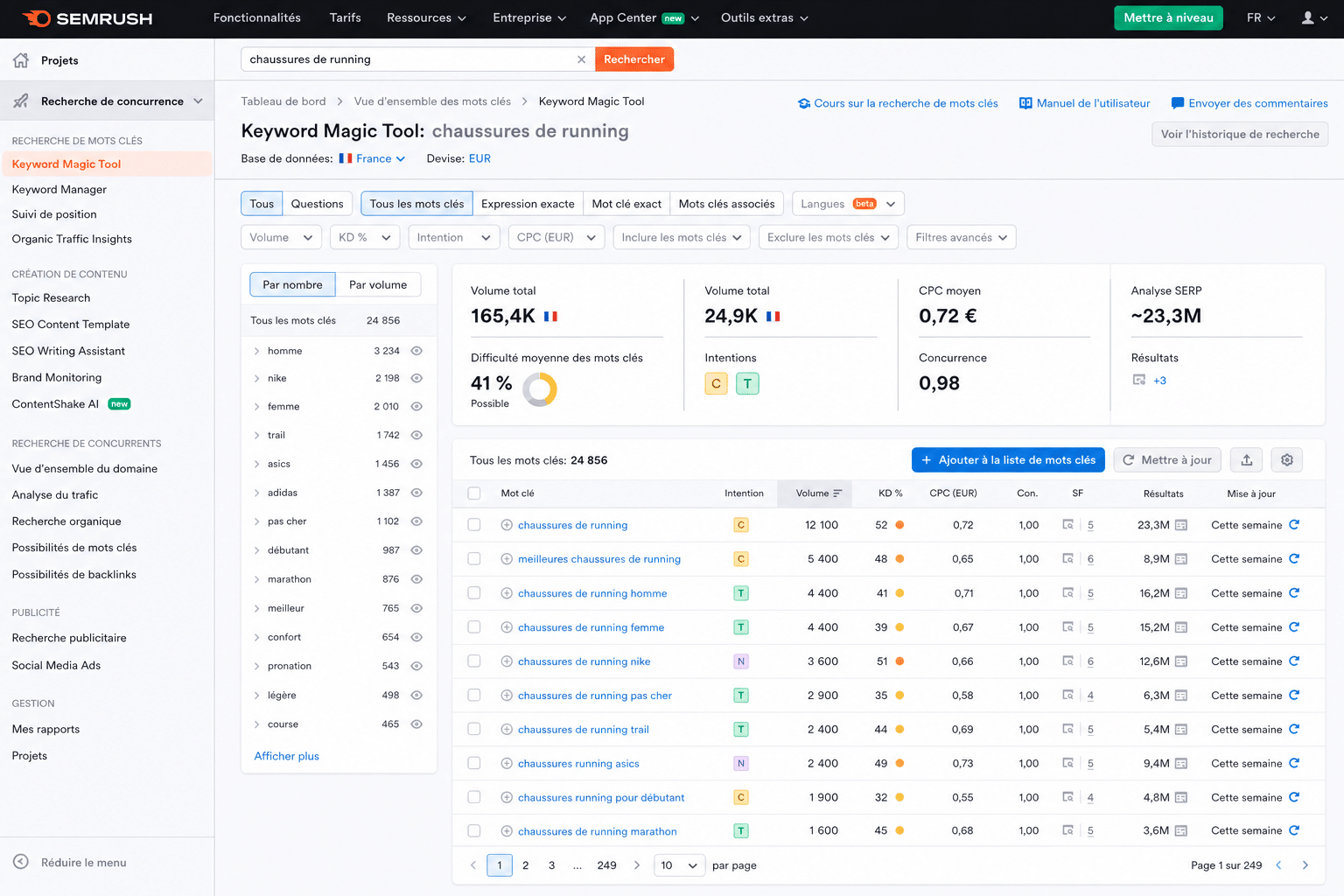1344x896 pixels.
Task: Refresh the meilleures chaussures de running row
Action: 1294,559
